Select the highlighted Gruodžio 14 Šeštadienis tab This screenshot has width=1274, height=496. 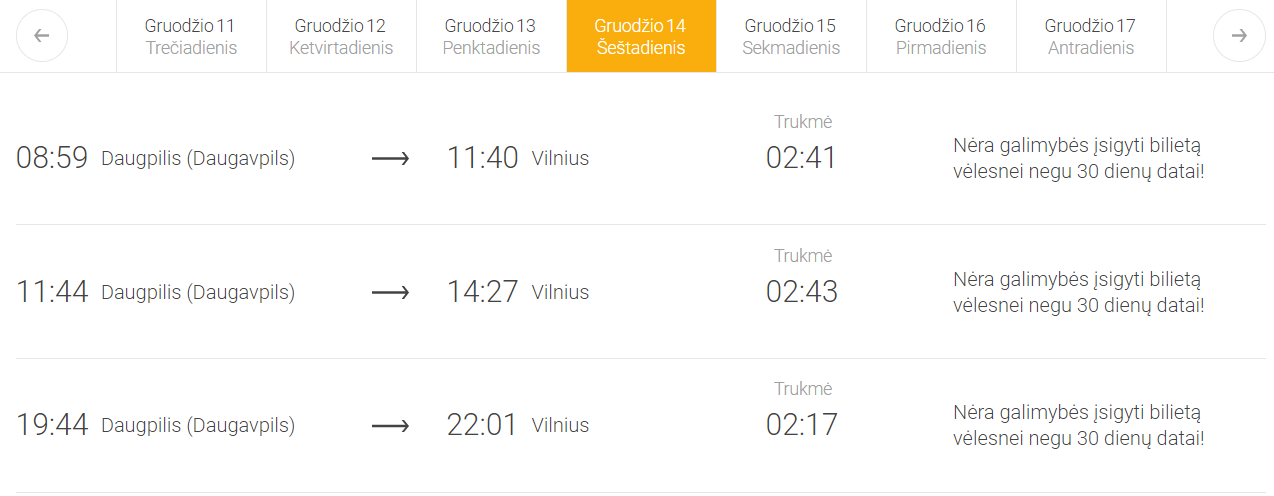tap(641, 36)
